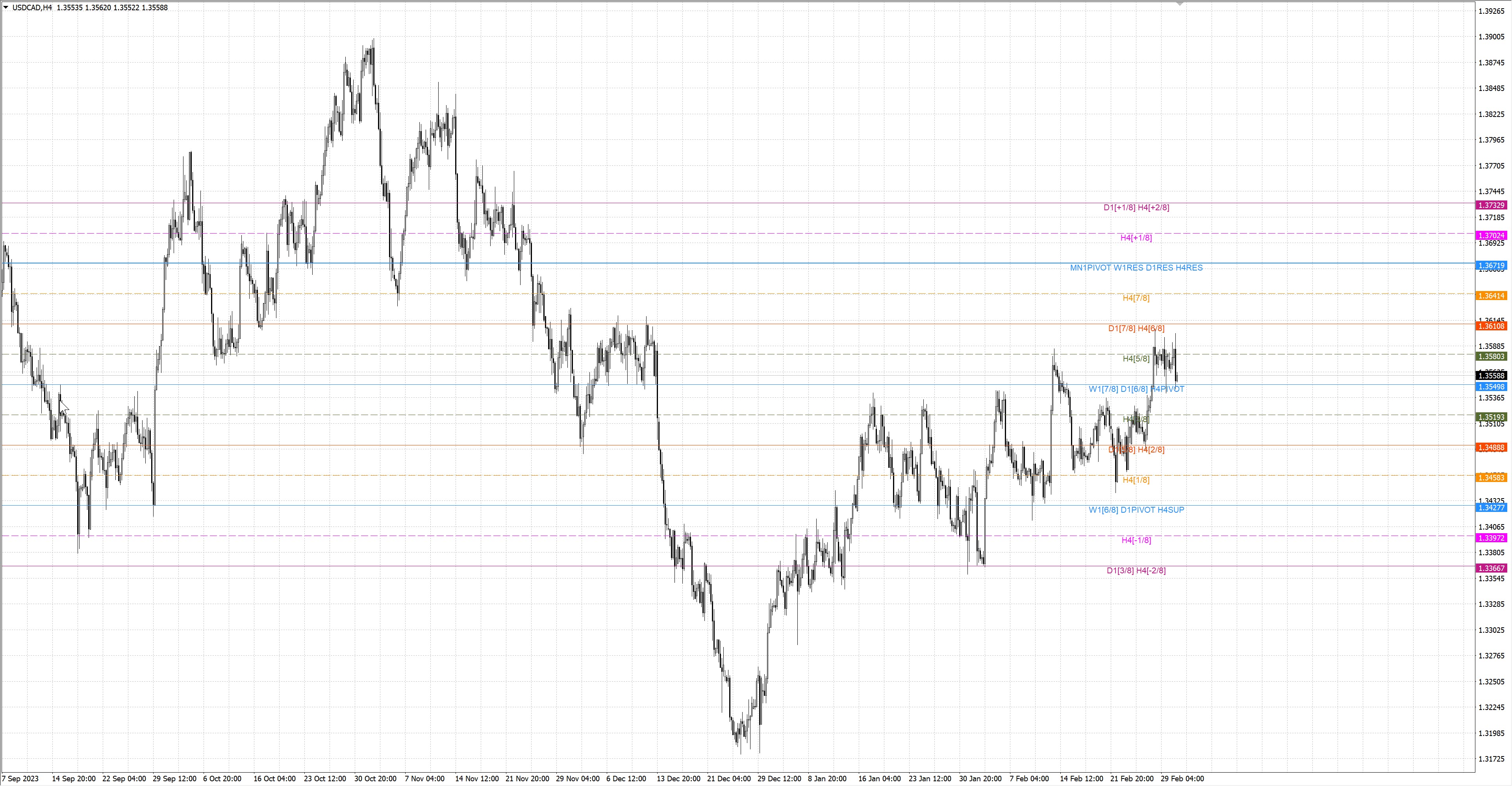Click the H4[+1/8] level label
This screenshot has height=786, width=1512.
1136,238
